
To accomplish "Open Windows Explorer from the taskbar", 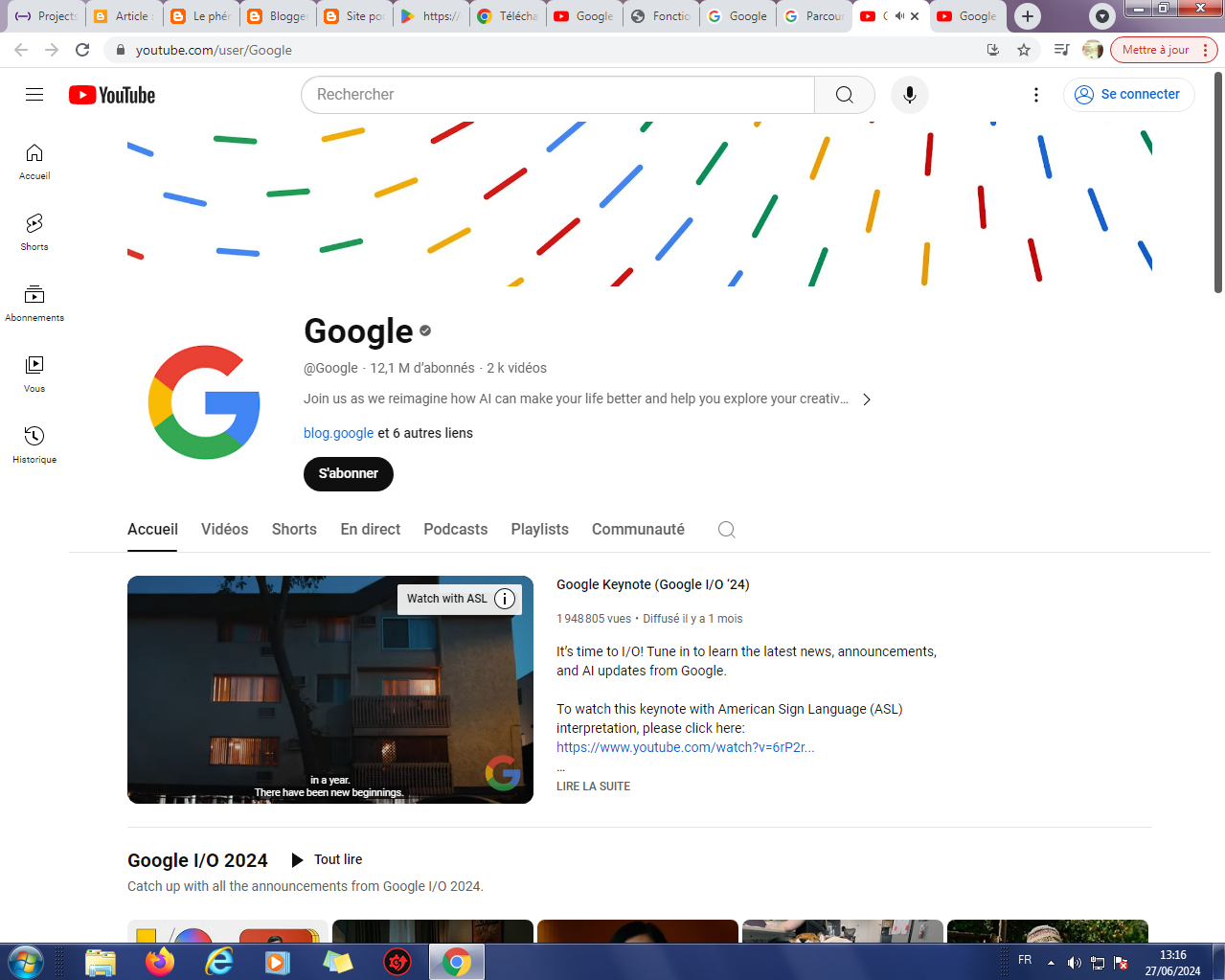I will (x=101, y=962).
